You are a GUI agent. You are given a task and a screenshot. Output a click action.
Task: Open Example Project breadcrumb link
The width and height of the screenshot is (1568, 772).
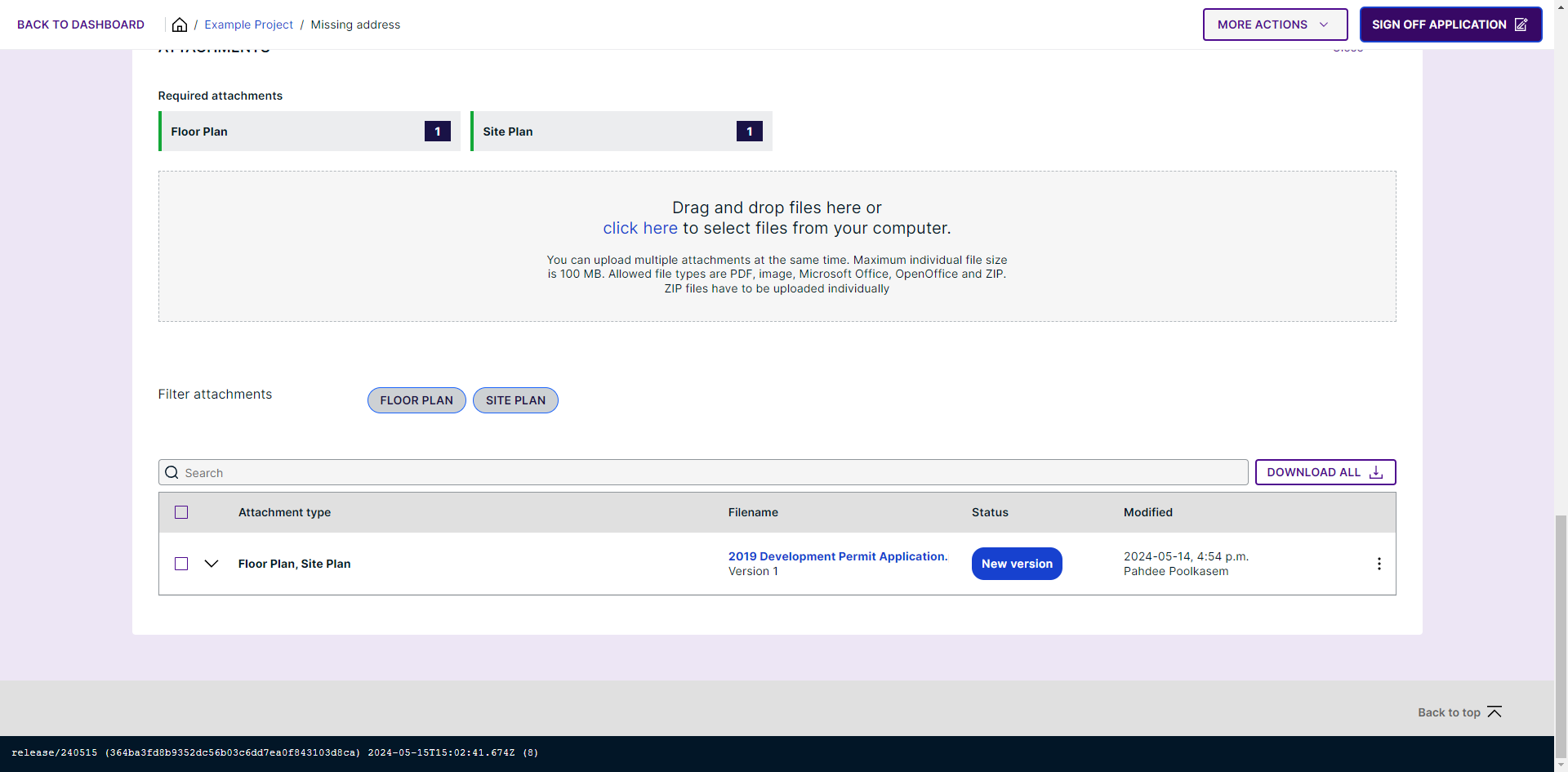tap(248, 25)
